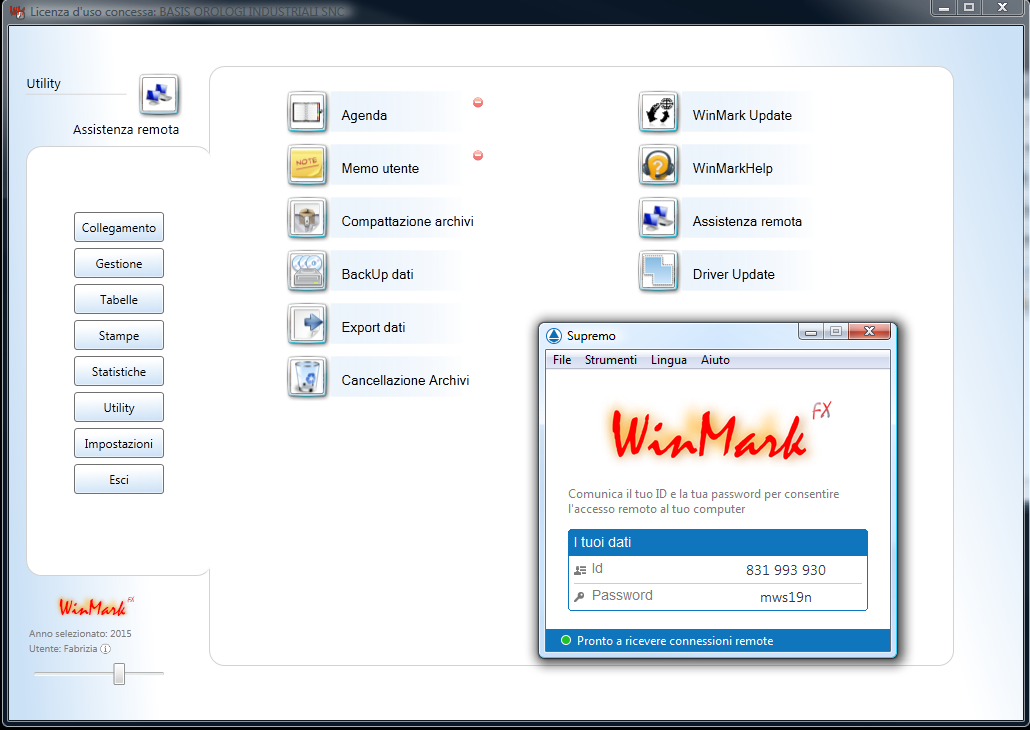The height and width of the screenshot is (730, 1030).
Task: Choose Compattazione archivi text
Action: click(407, 221)
